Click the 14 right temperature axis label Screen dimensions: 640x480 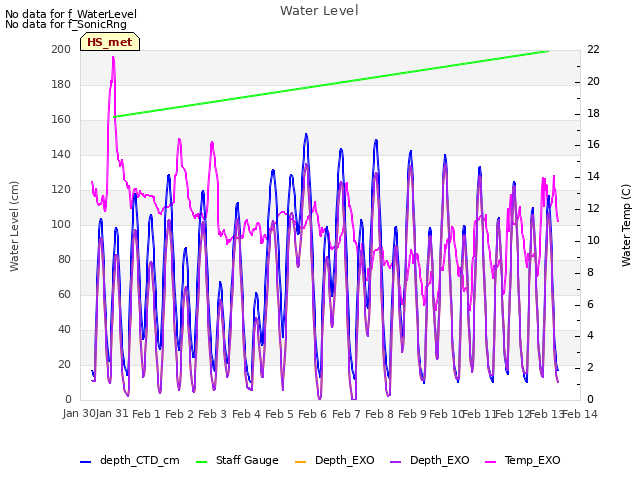(593, 177)
